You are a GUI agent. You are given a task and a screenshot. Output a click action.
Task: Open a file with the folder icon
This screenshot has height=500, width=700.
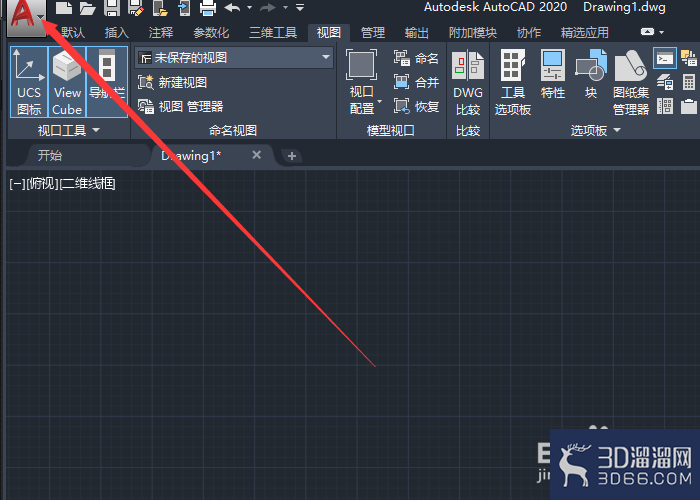pos(88,8)
